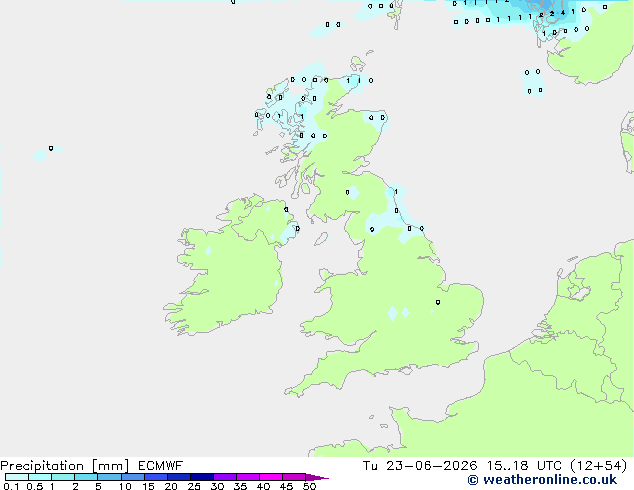Click the copyright symbol before weatheronline
This screenshot has width=634, height=490.
(x=473, y=480)
